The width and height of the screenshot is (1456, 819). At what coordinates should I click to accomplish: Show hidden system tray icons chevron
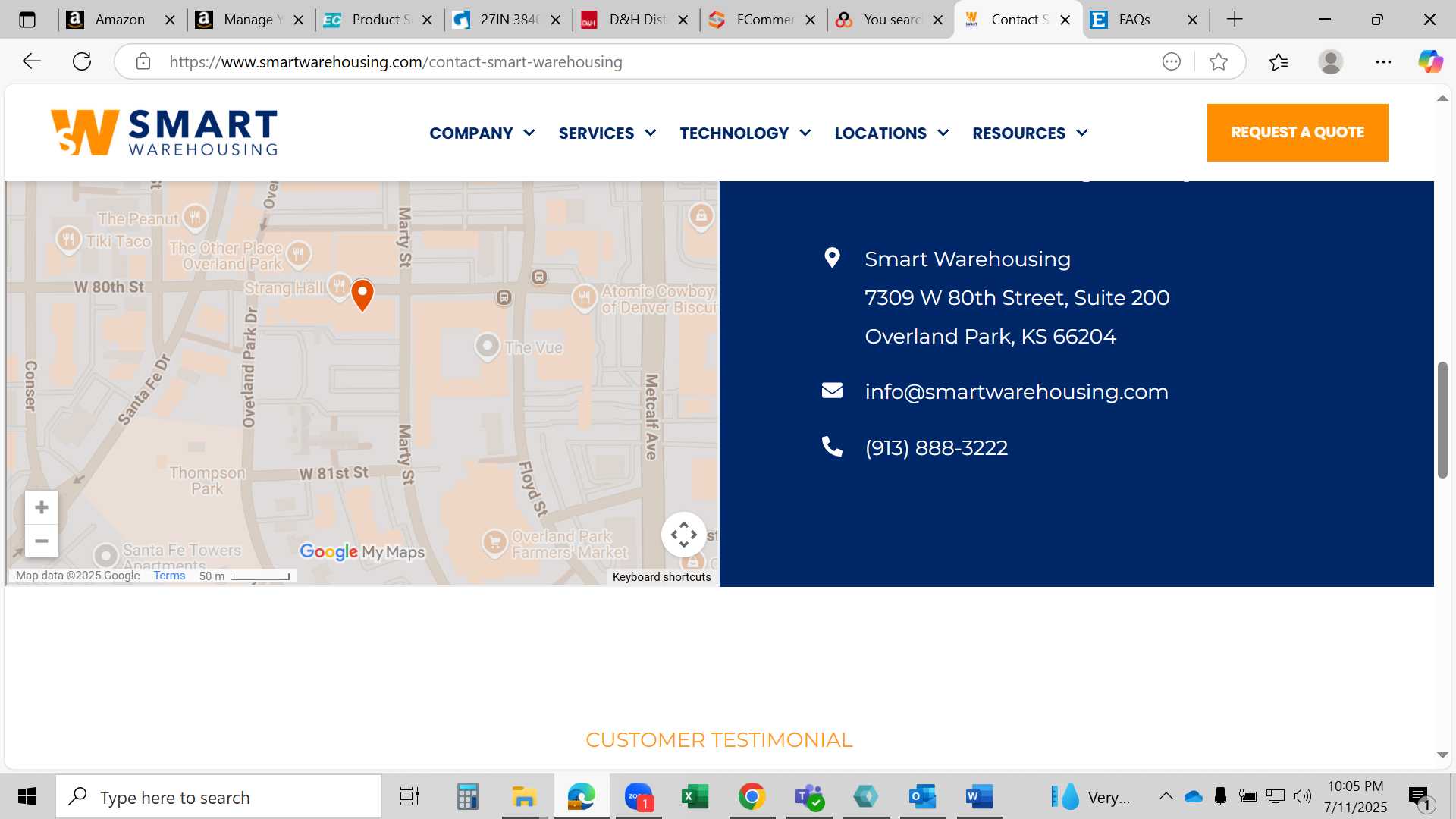pos(1166,796)
